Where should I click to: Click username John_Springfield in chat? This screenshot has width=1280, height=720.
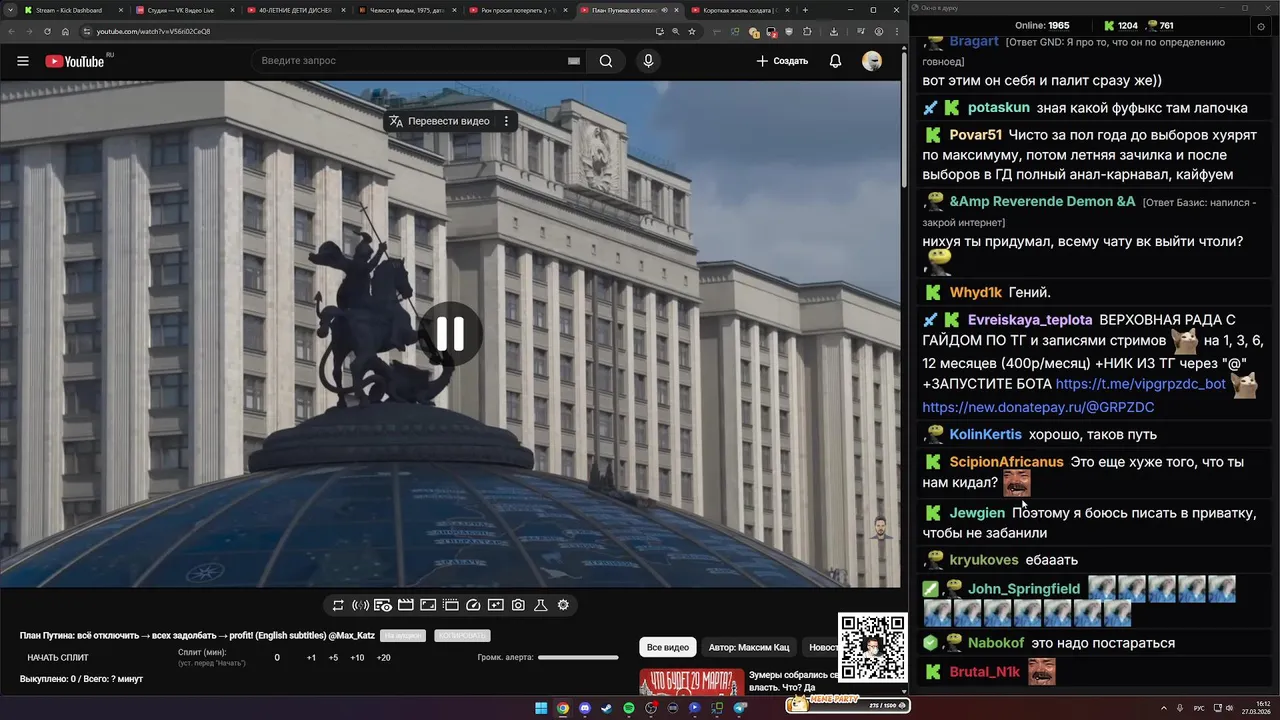click(1024, 588)
